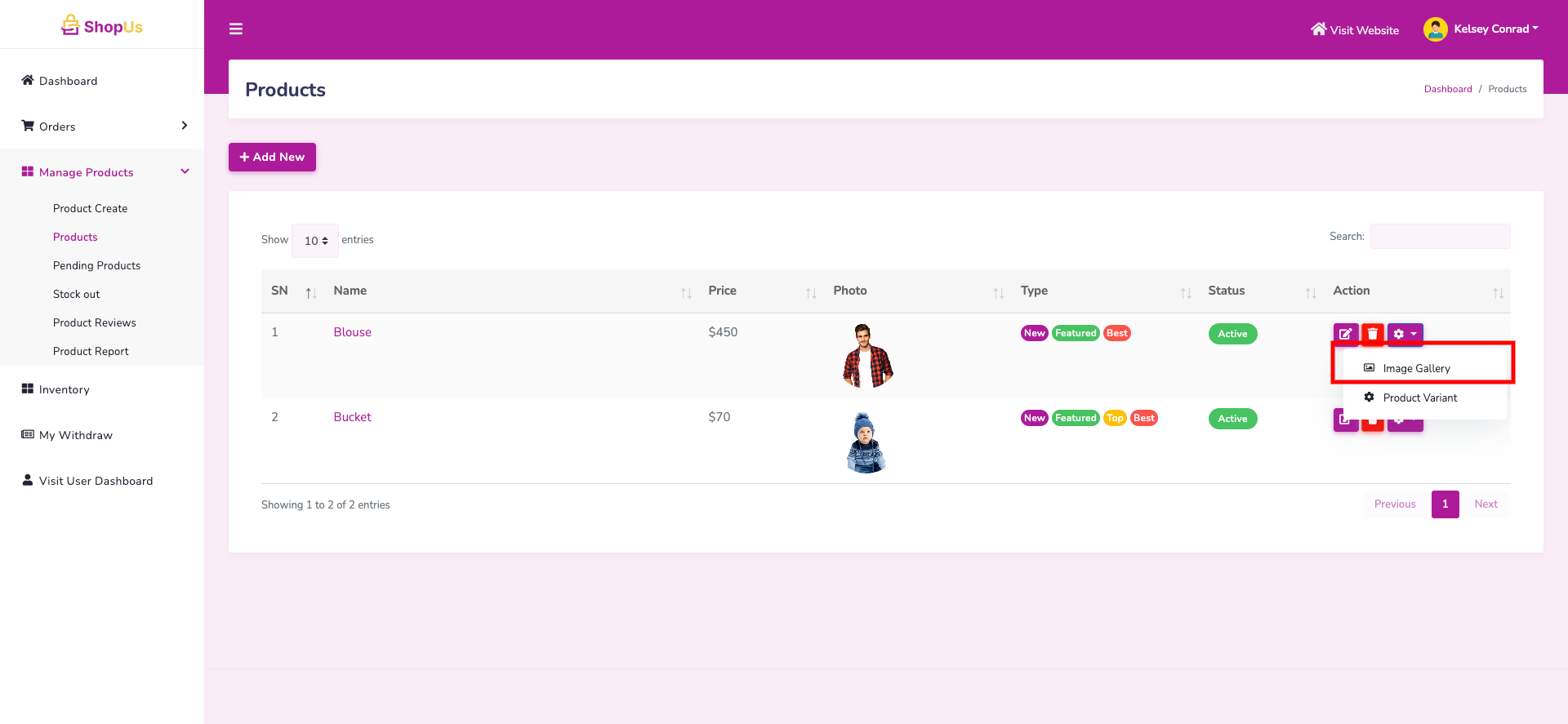
Task: Click the ShopUs logo
Action: click(102, 26)
